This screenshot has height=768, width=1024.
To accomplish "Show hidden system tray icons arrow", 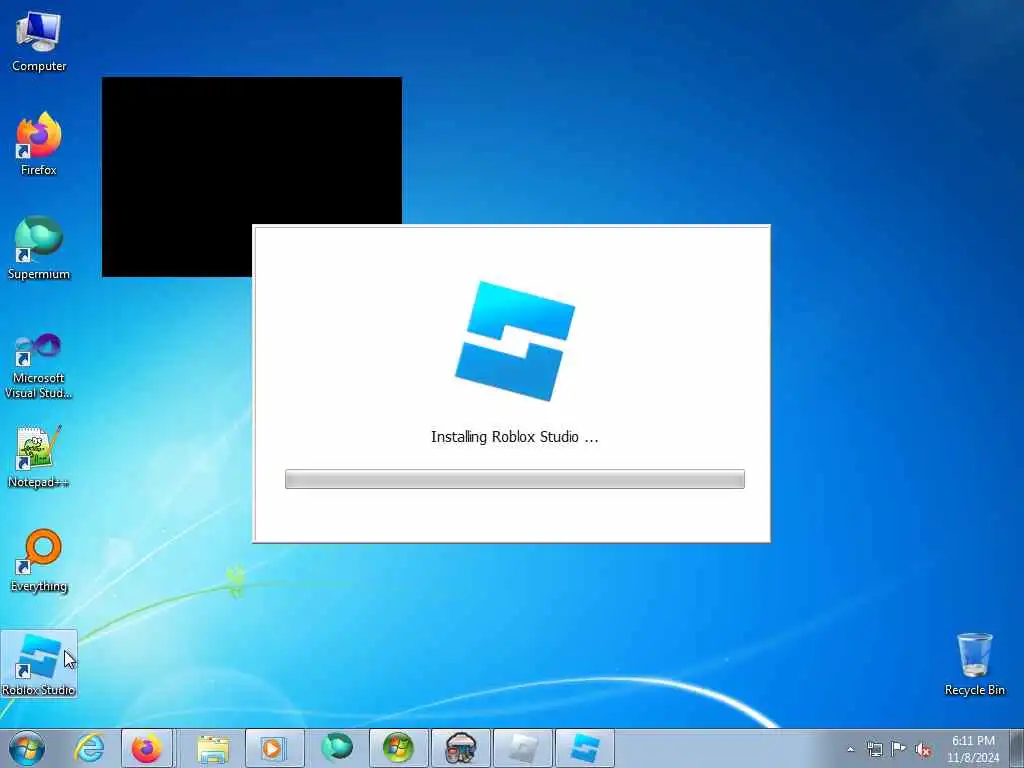I will point(850,749).
